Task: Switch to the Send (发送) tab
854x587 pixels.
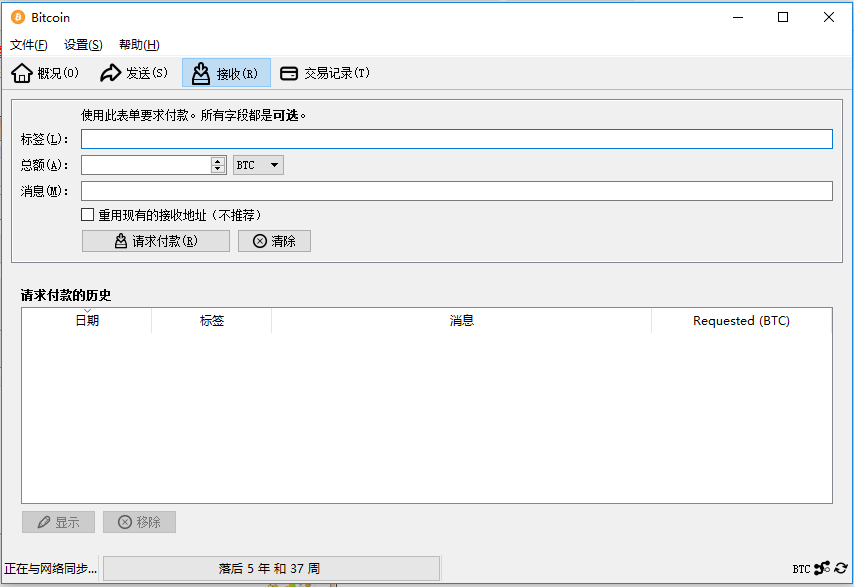Action: [134, 73]
